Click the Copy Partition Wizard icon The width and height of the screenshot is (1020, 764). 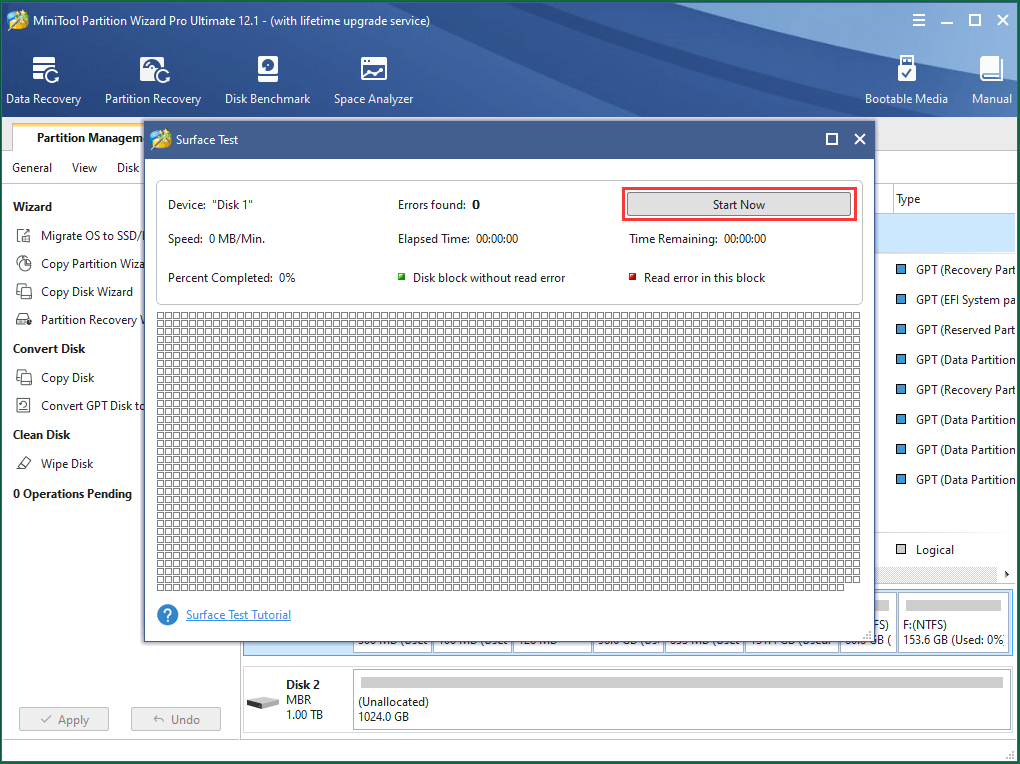tap(24, 264)
